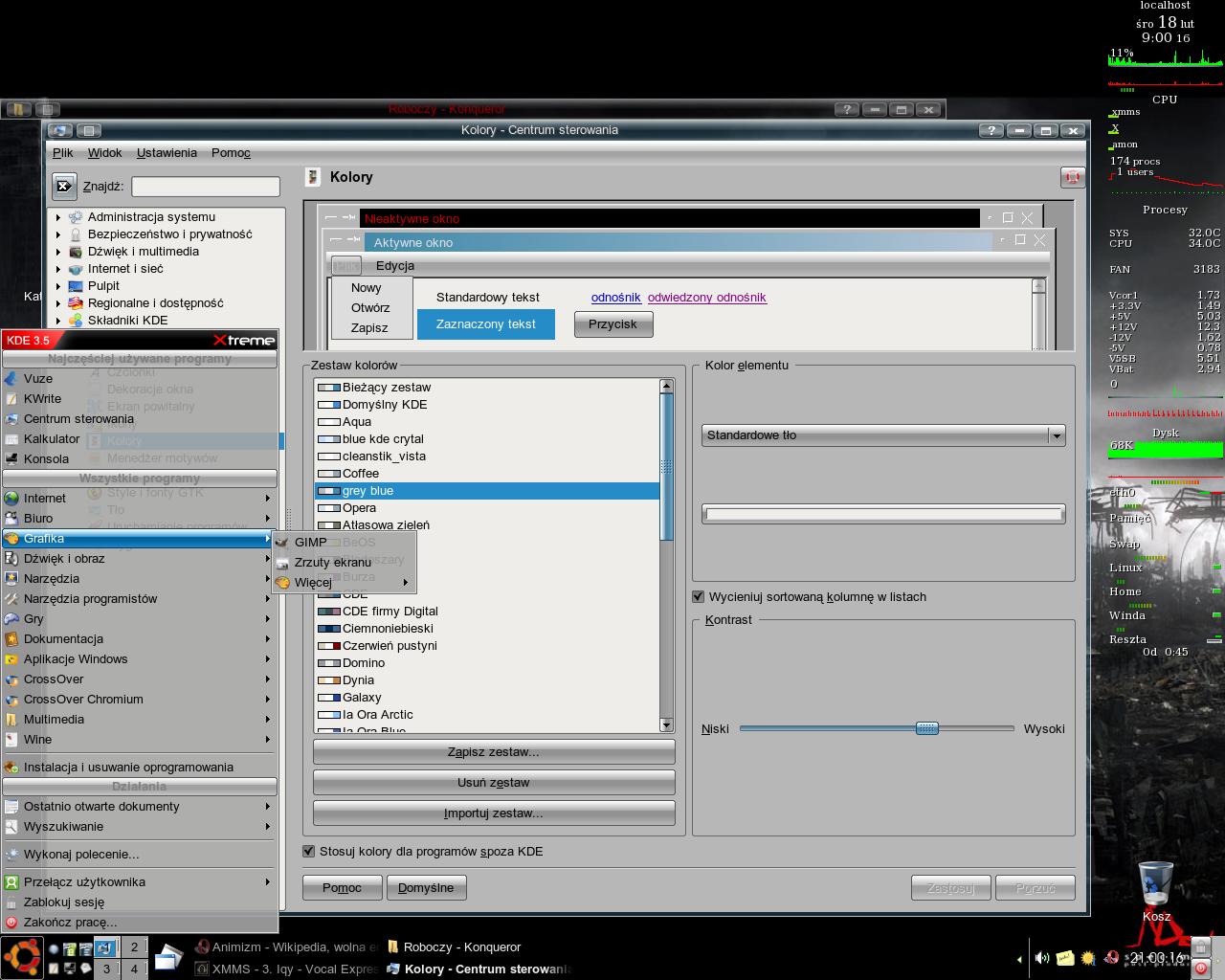Click the lock session panel button
Image resolution: width=1225 pixels, height=980 pixels.
(x=1201, y=948)
